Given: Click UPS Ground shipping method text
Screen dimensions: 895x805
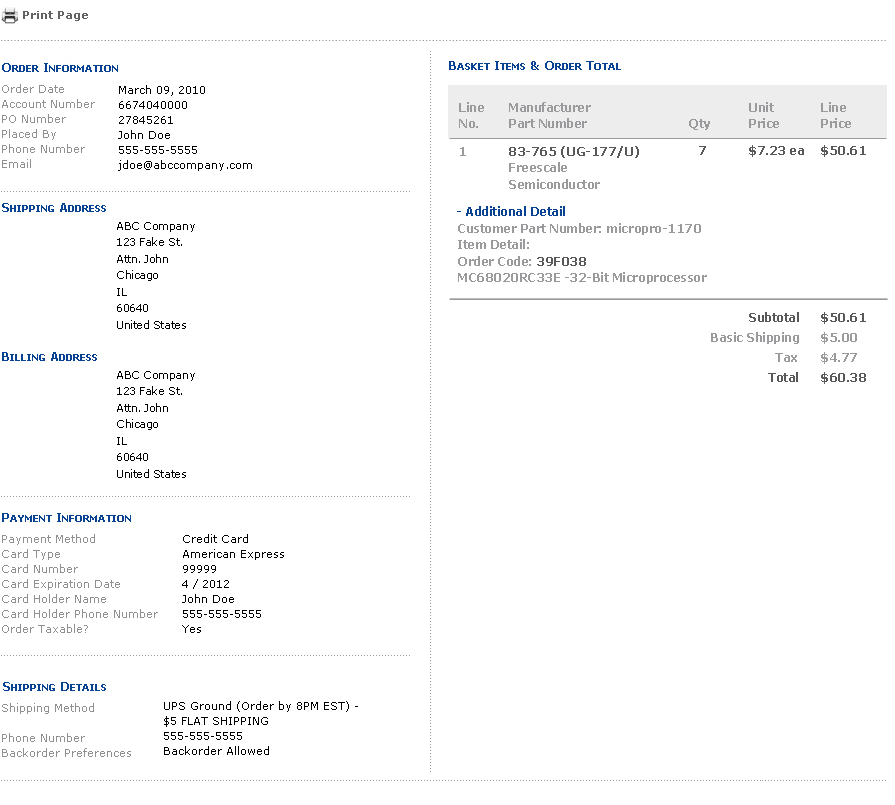Looking at the screenshot, I should [260, 714].
